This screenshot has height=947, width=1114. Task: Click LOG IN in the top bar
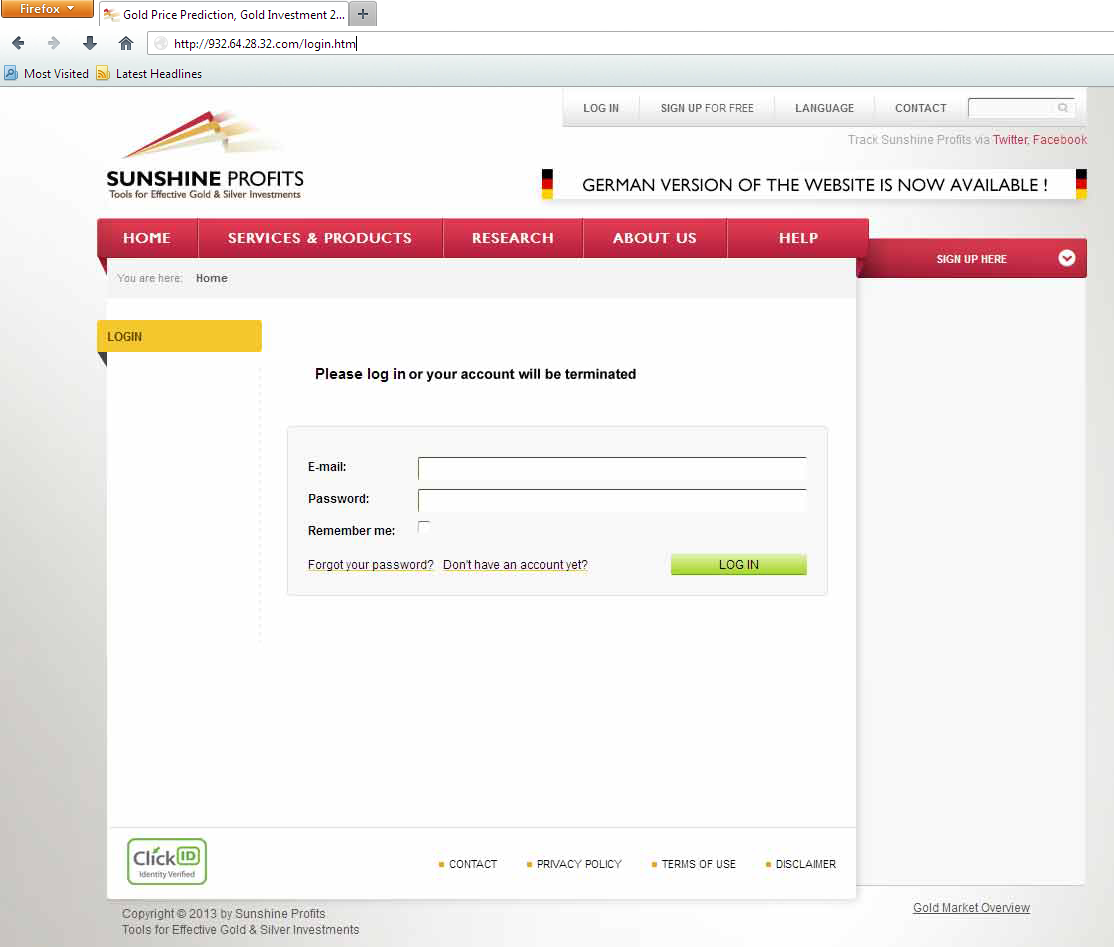[601, 108]
